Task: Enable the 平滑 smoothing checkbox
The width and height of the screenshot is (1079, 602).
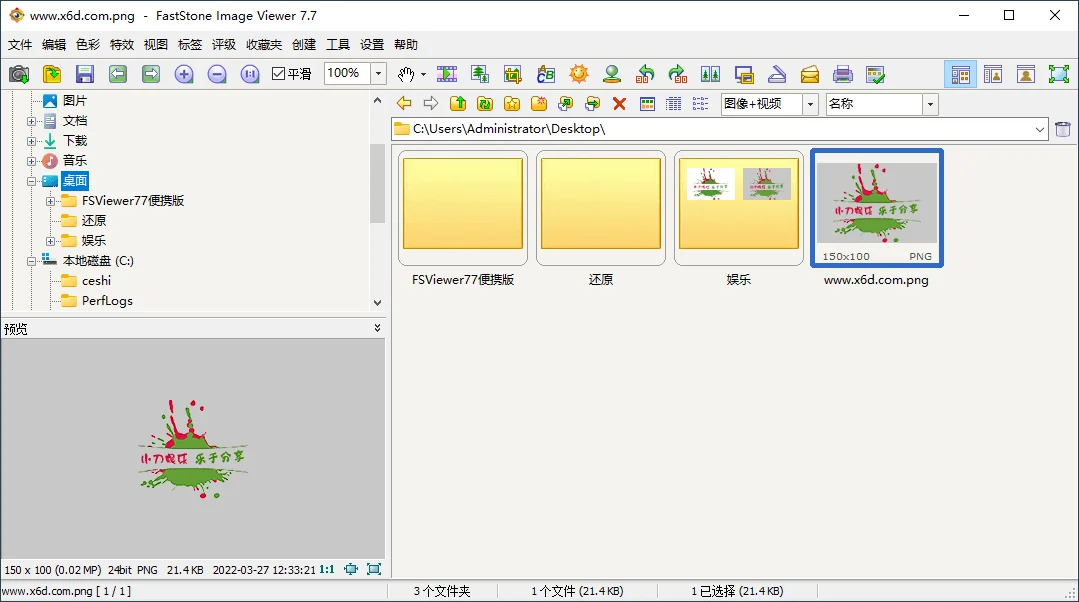Action: tap(277, 73)
